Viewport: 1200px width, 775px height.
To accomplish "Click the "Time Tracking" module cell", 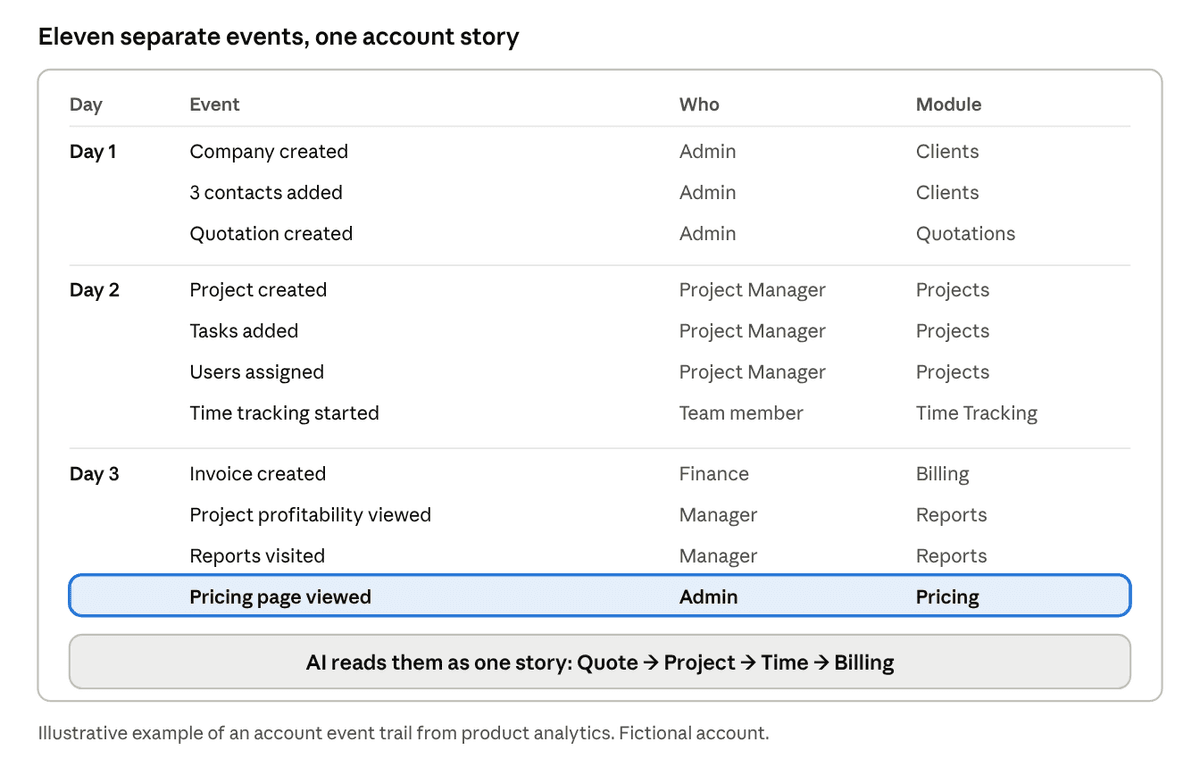I will click(977, 413).
